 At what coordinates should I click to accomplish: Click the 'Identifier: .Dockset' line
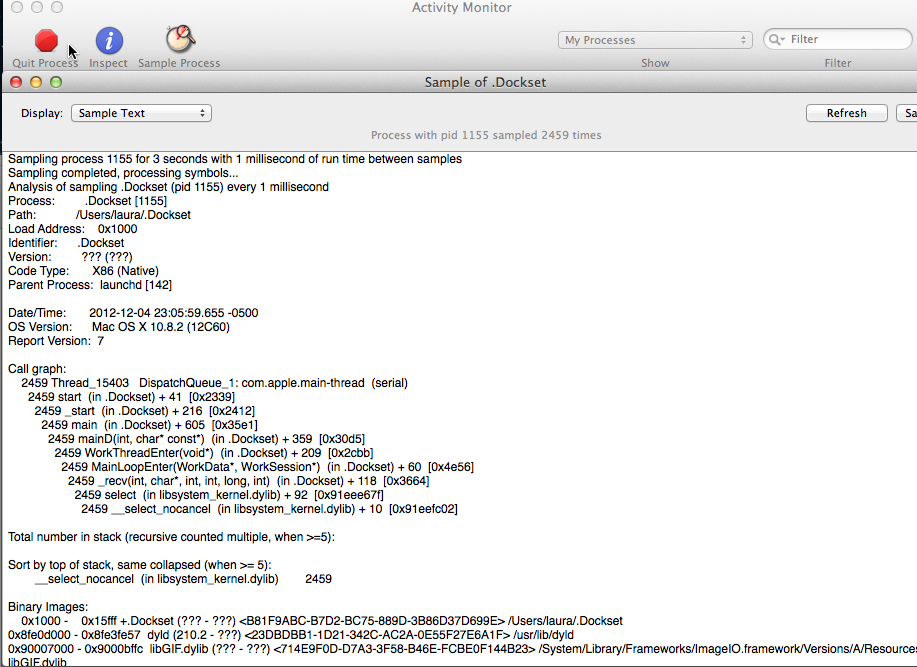(66, 243)
